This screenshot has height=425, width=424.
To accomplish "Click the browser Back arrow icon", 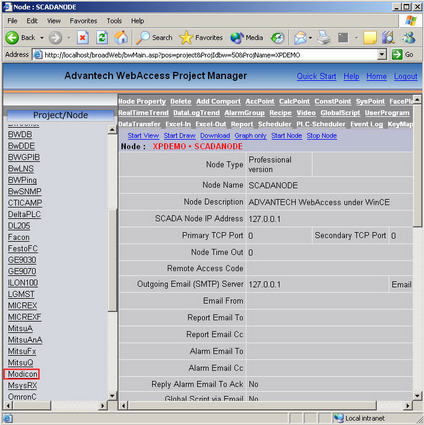I will click(x=12, y=38).
